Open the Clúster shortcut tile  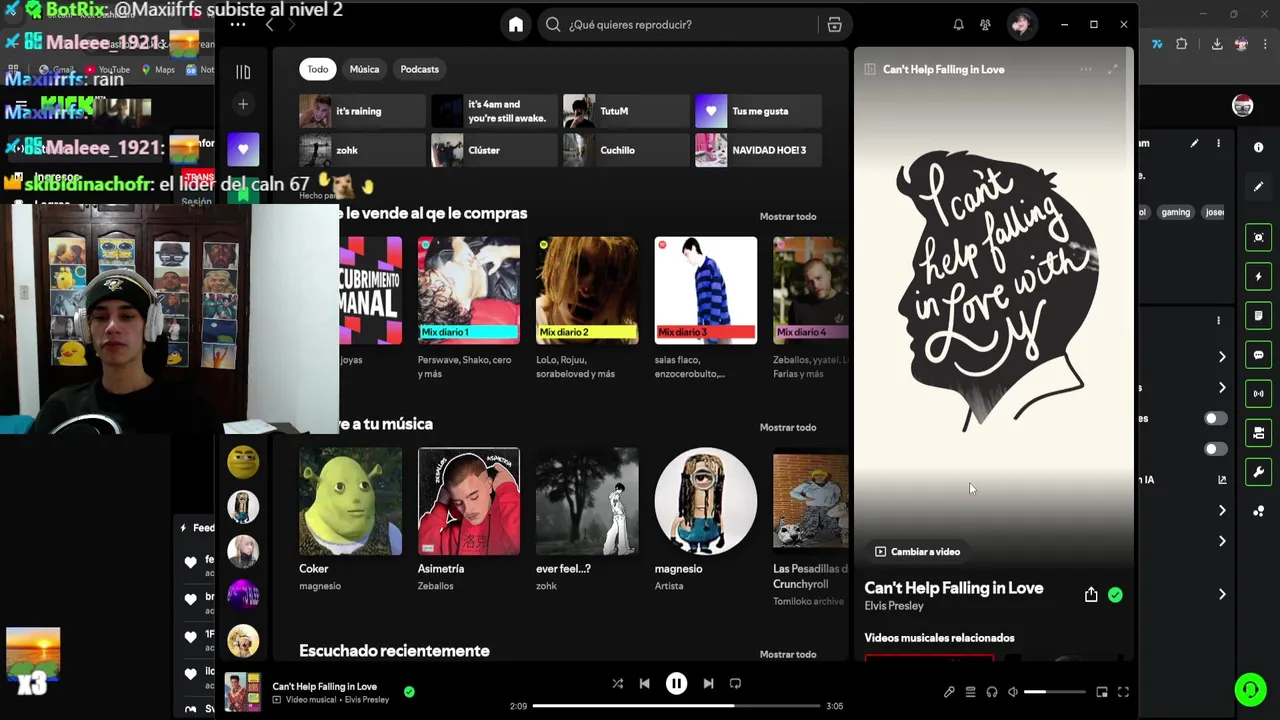point(494,150)
